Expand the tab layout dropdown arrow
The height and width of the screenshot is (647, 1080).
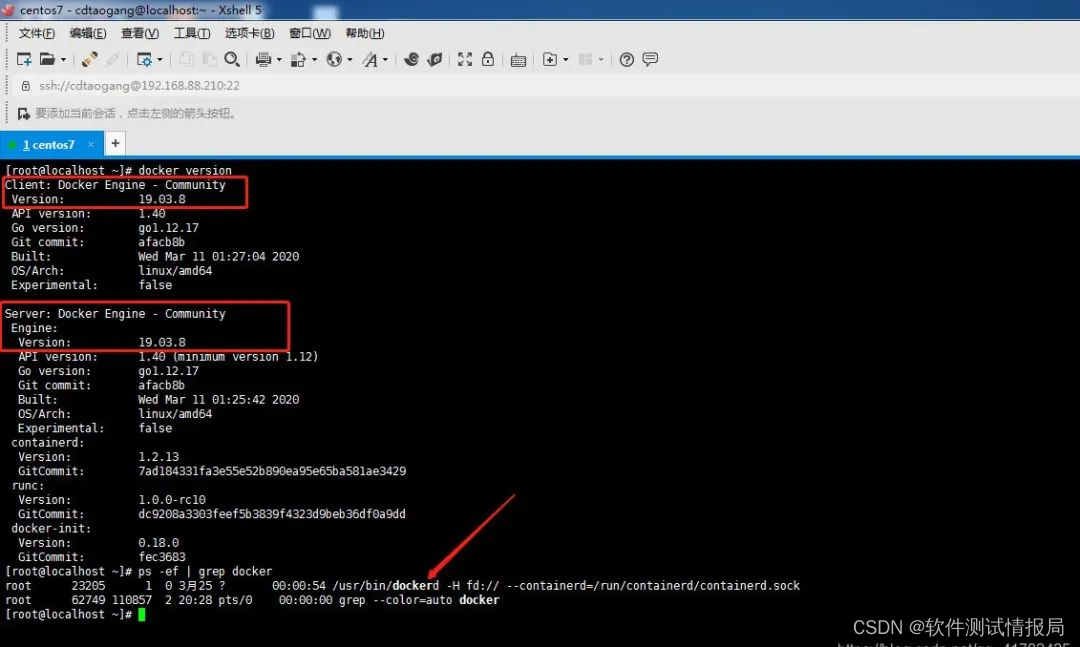coord(601,60)
